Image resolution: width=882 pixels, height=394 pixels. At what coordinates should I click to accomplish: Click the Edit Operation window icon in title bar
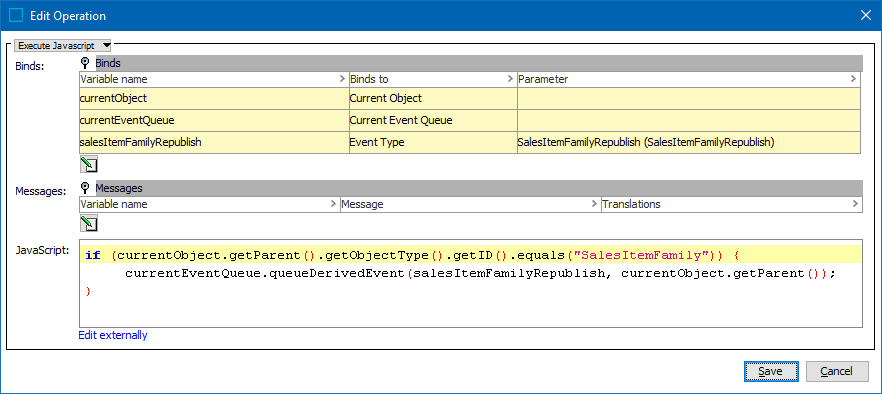tap(16, 16)
